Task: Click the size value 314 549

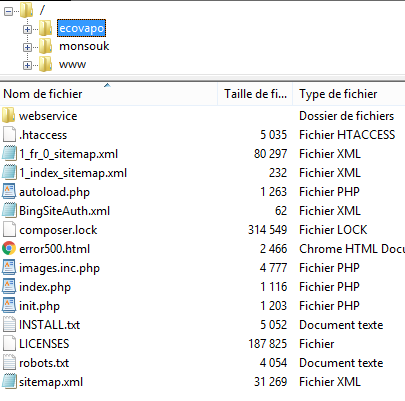Action: (267, 230)
